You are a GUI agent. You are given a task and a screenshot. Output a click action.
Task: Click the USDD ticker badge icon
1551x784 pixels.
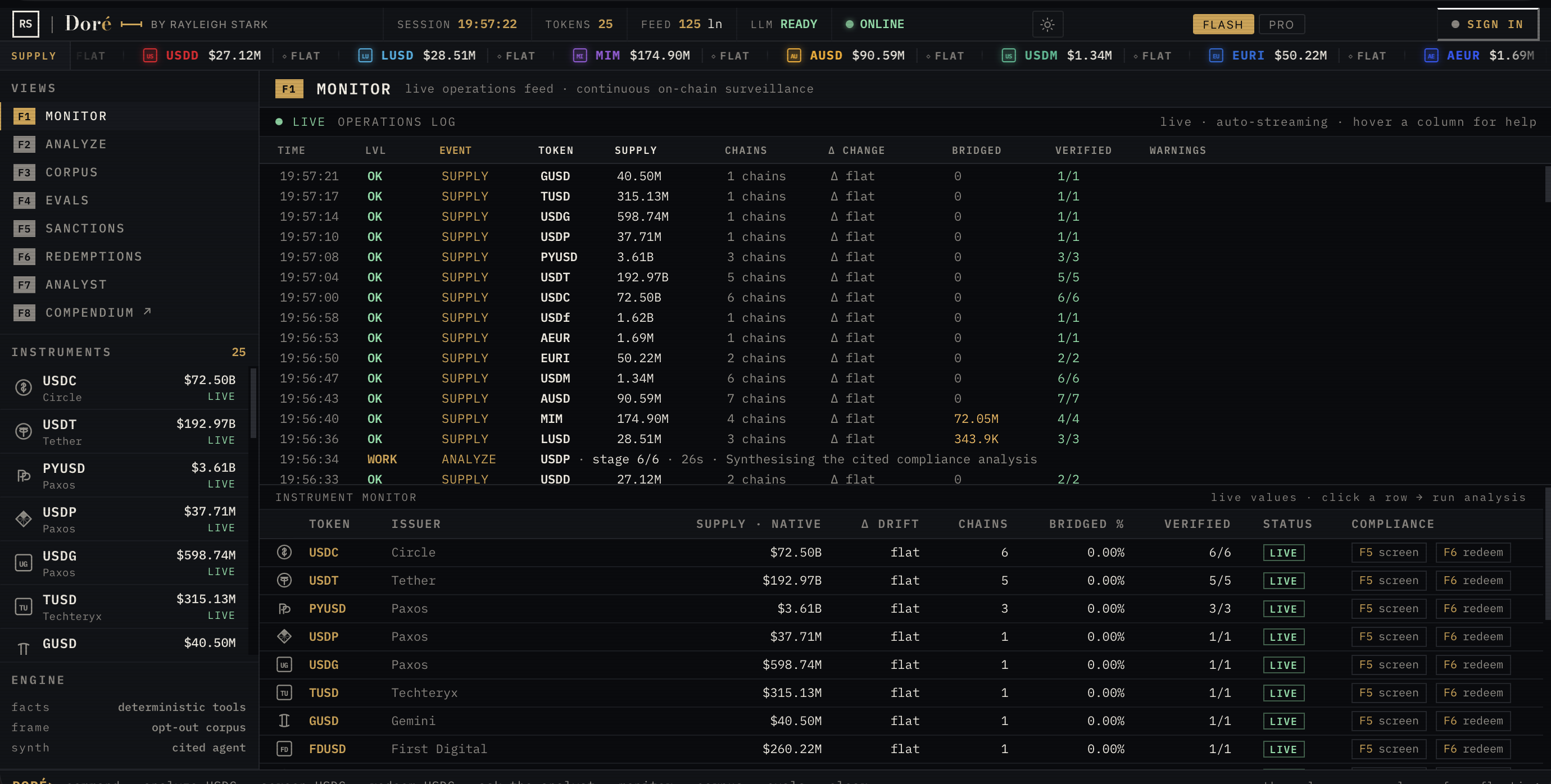coord(150,56)
